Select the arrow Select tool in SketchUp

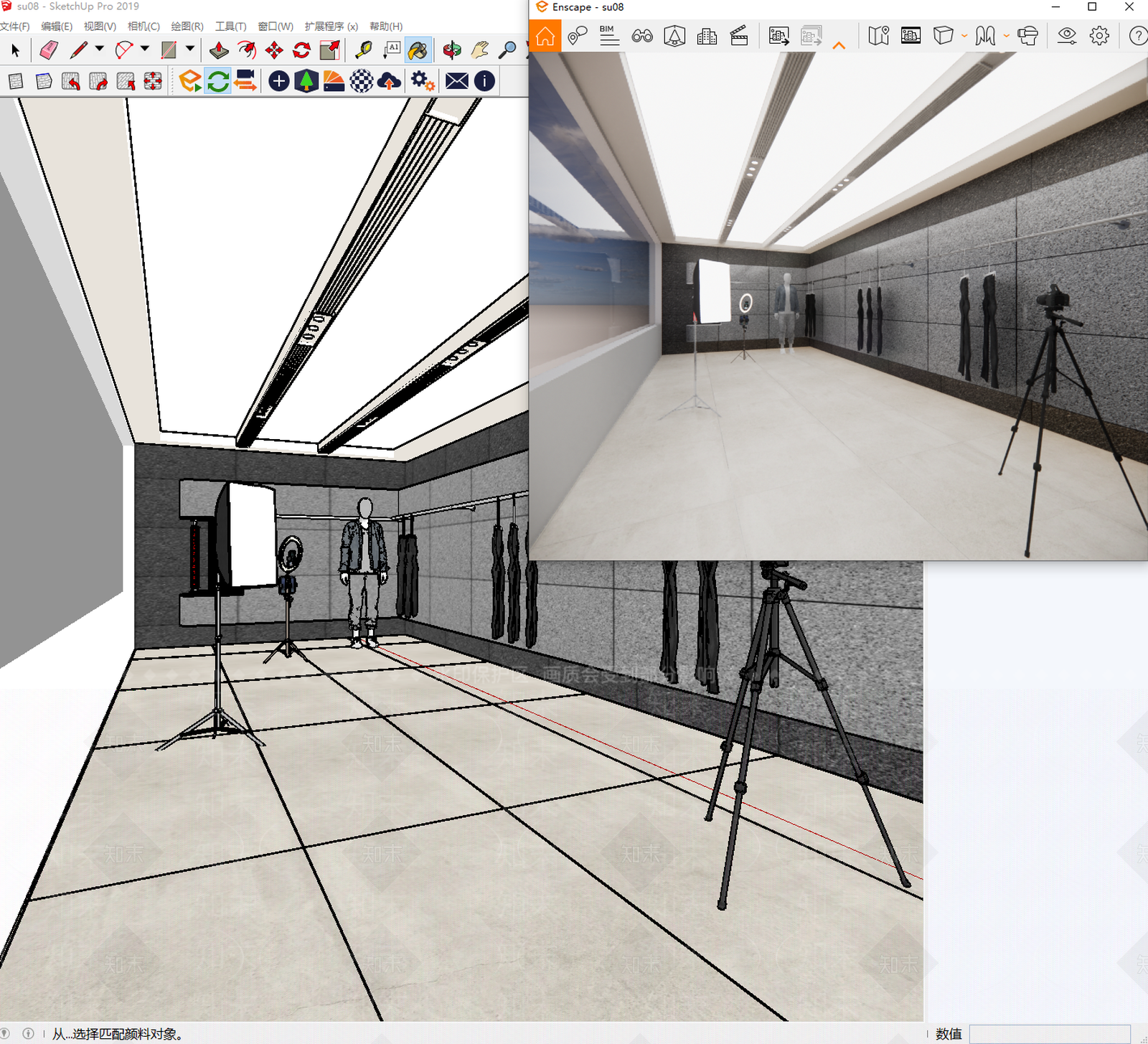[x=16, y=50]
